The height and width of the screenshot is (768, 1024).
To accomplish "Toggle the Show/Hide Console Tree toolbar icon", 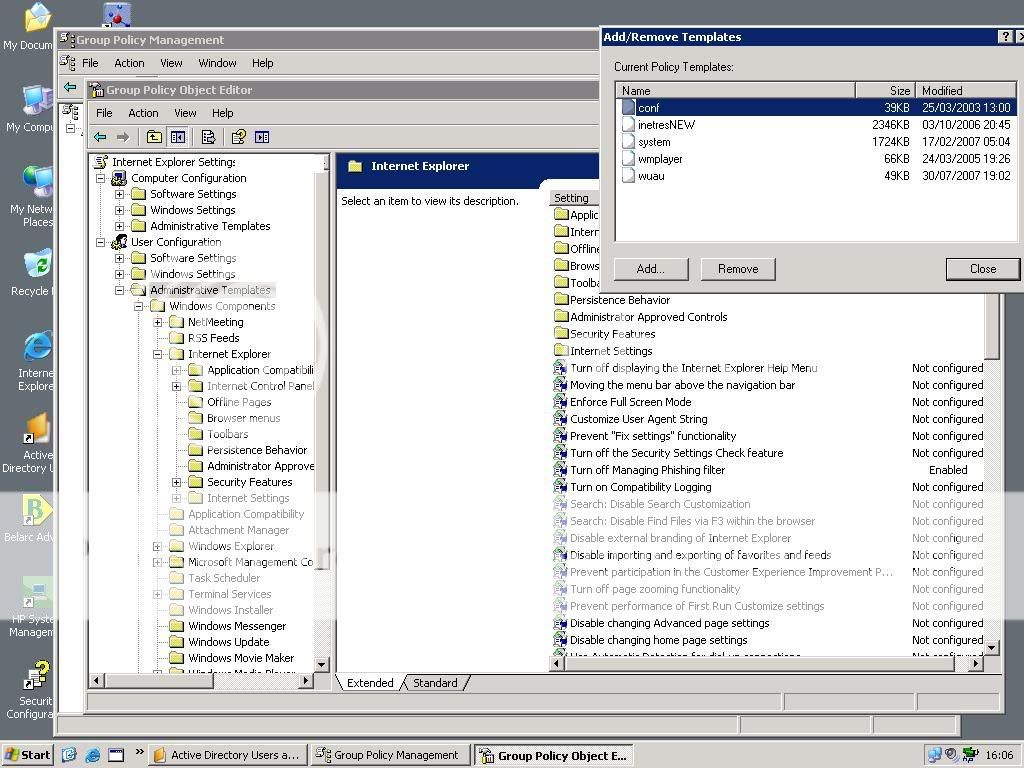I will (x=178, y=137).
